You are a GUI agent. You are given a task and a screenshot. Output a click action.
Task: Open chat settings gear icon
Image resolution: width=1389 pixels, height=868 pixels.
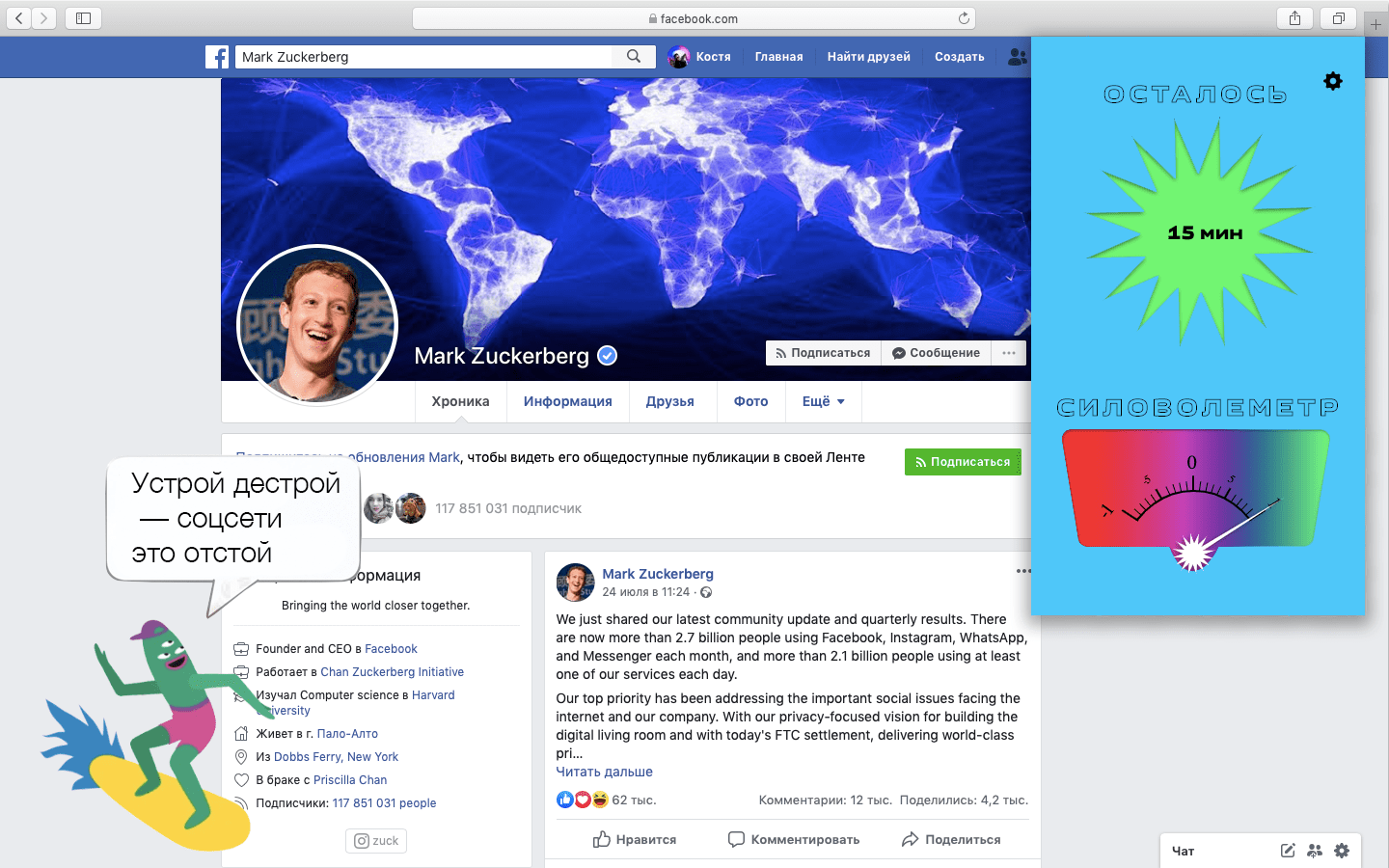pyautogui.click(x=1342, y=851)
